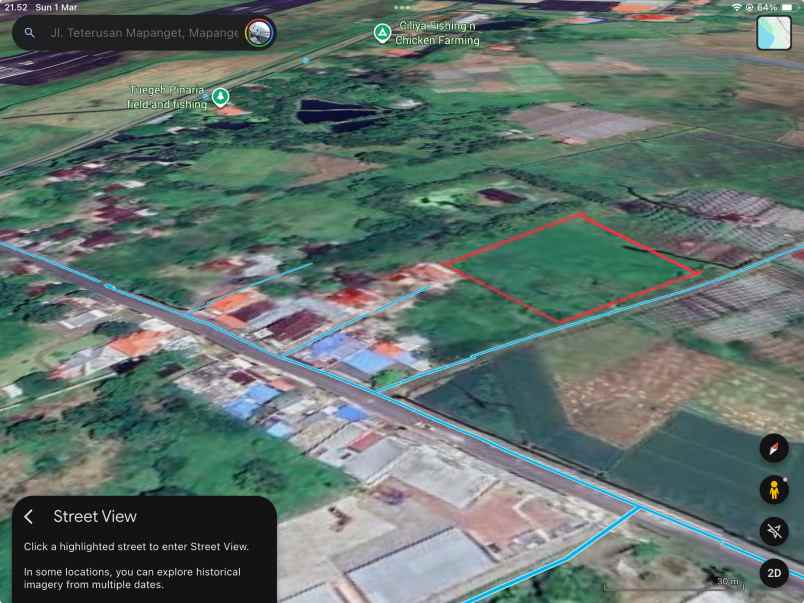The height and width of the screenshot is (603, 804).
Task: Reset map orientation with the compass icon
Action: (776, 449)
